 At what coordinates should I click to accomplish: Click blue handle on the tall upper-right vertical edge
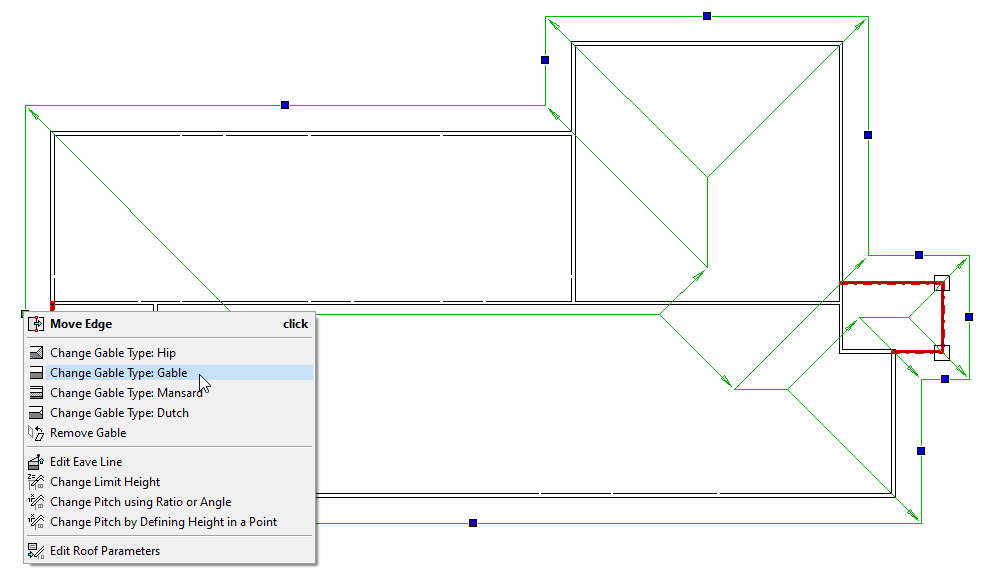click(x=868, y=135)
